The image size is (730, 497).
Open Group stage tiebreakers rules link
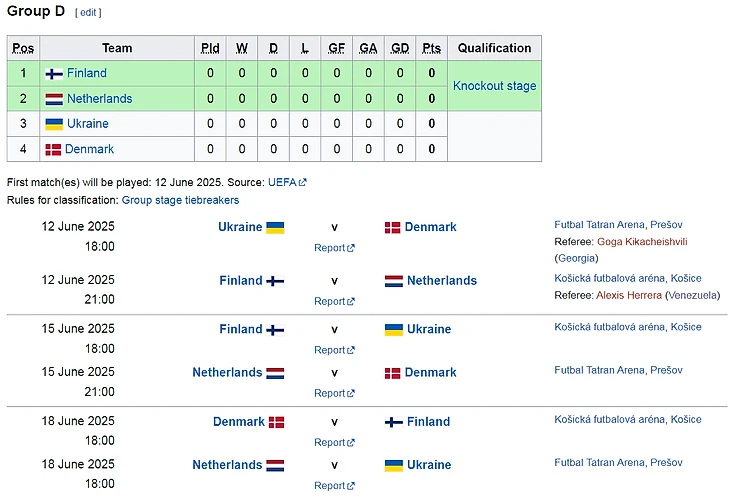(180, 200)
